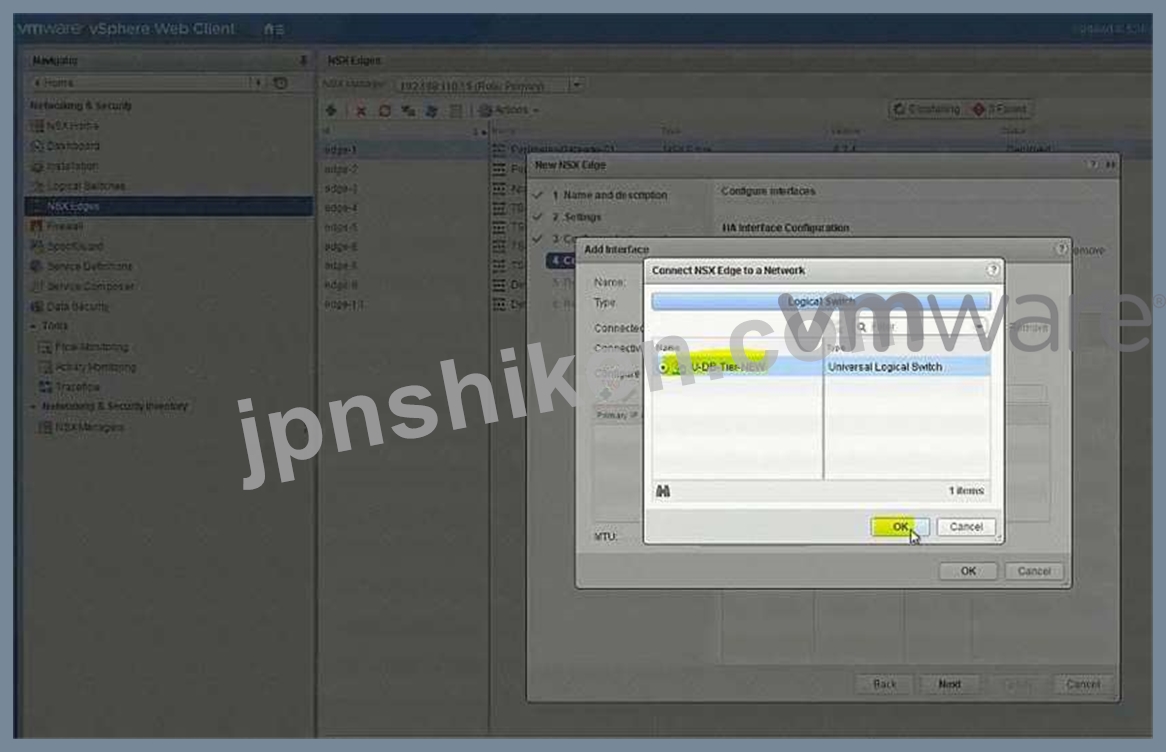The height and width of the screenshot is (752, 1166).
Task: Open Service Definitions in Navigator
Action: [88, 266]
